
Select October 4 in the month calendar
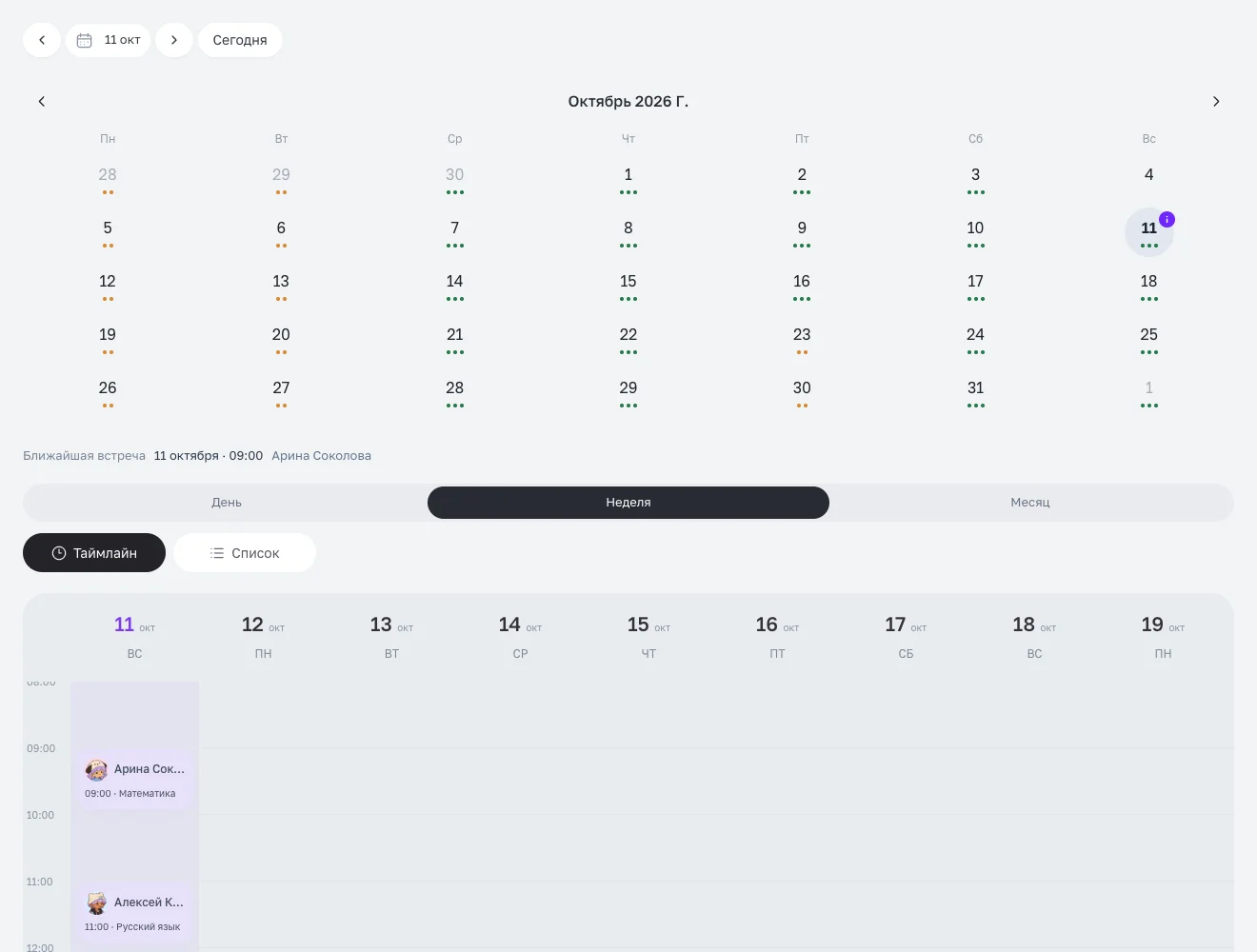(1149, 179)
